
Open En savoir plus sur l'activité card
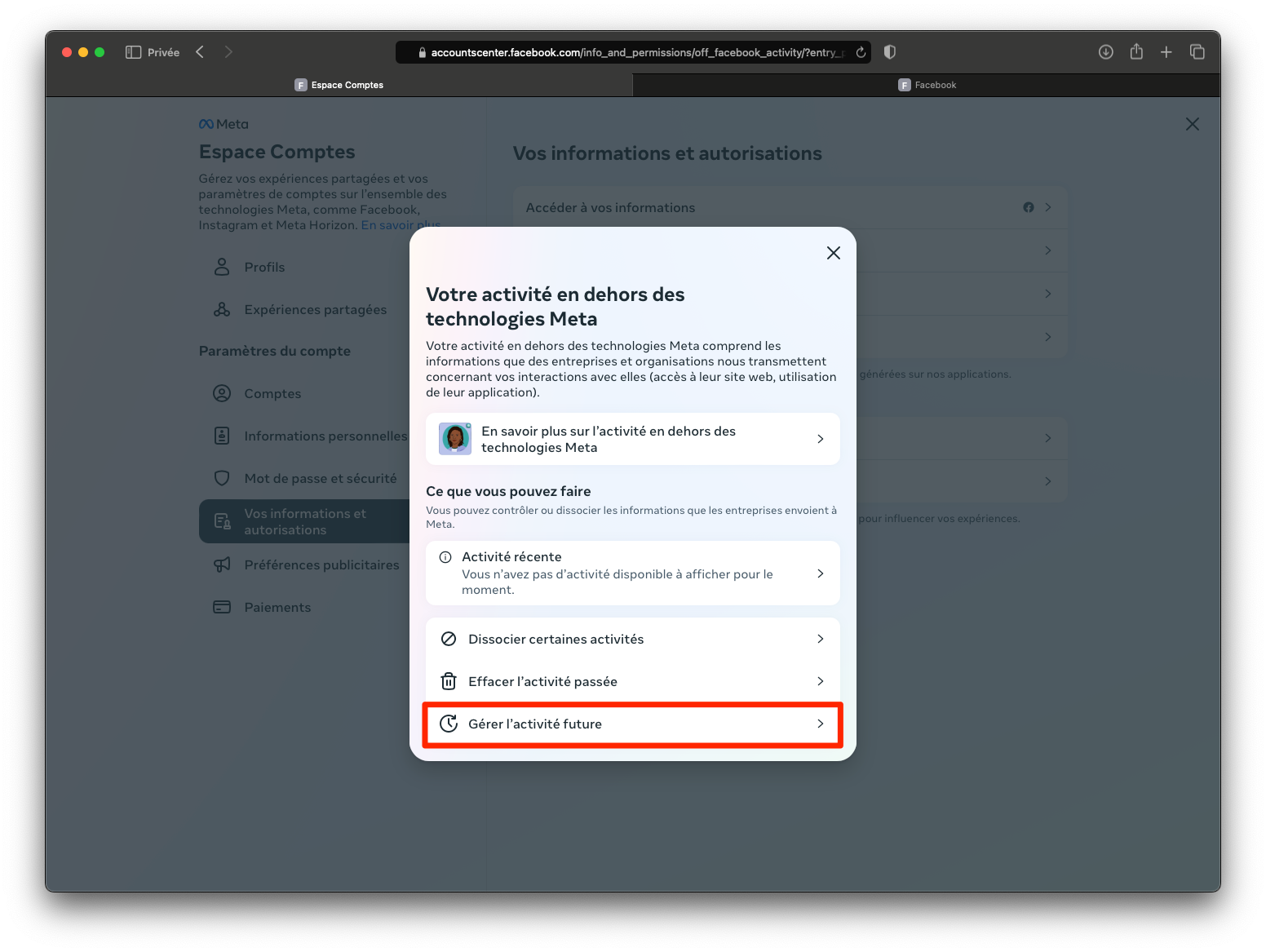pyautogui.click(x=632, y=439)
